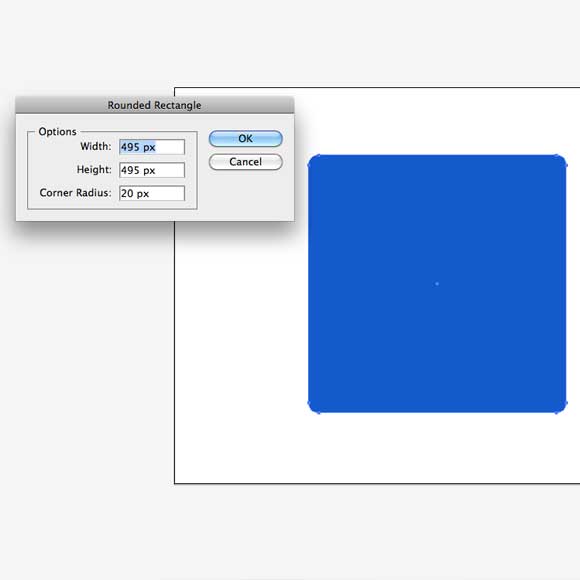580x580 pixels.
Task: Click the artboard's bottom border line
Action: point(377,483)
